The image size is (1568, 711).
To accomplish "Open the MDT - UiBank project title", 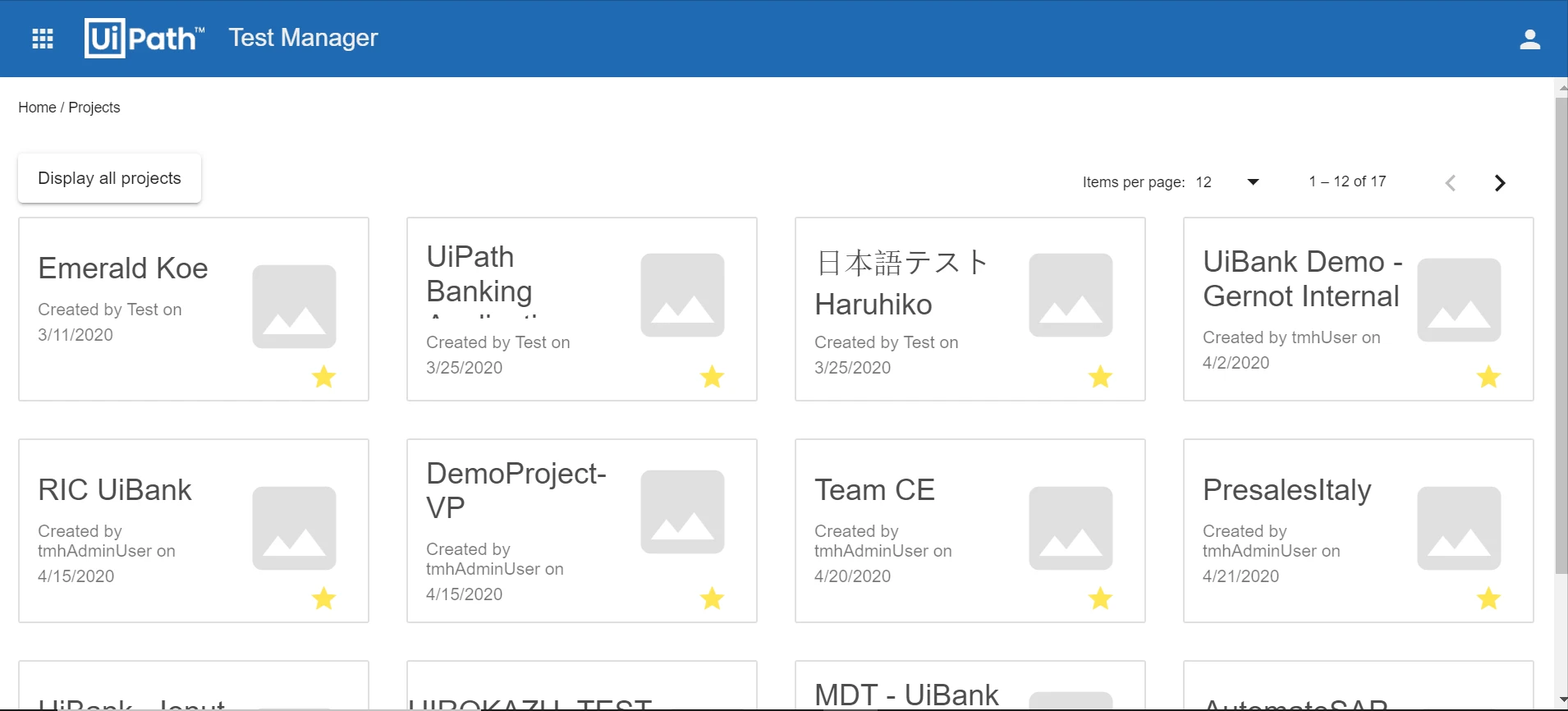I will pyautogui.click(x=906, y=695).
